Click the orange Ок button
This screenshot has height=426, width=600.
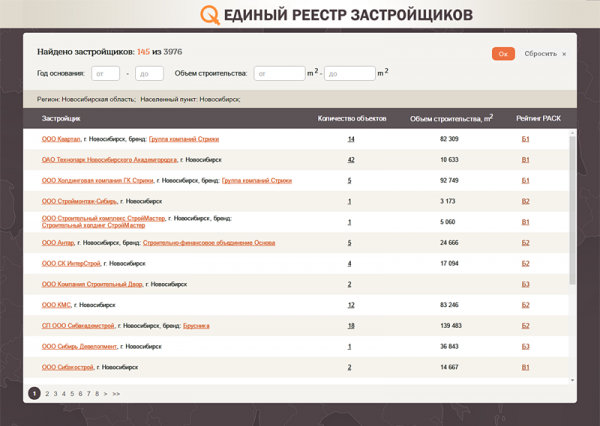[503, 54]
